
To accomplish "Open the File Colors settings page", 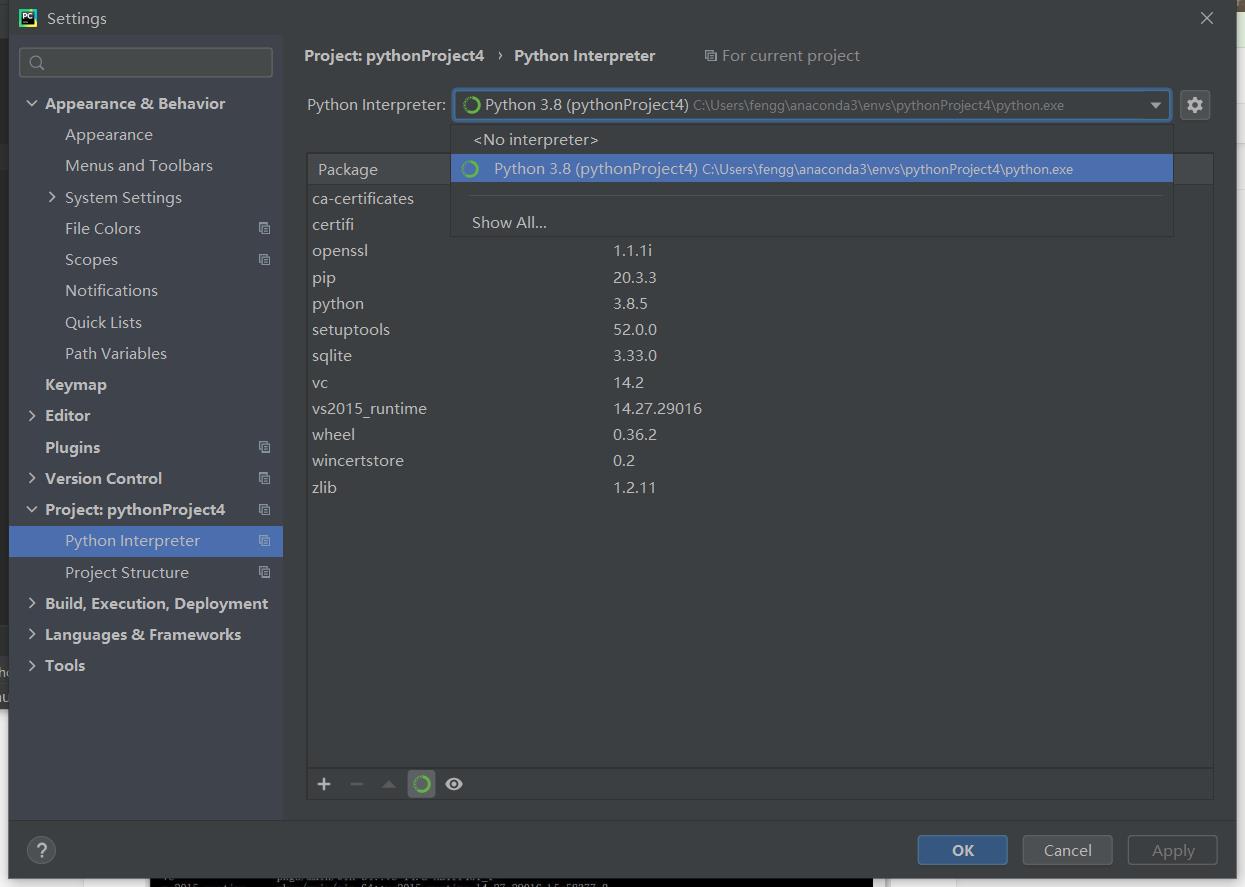I will [x=103, y=228].
